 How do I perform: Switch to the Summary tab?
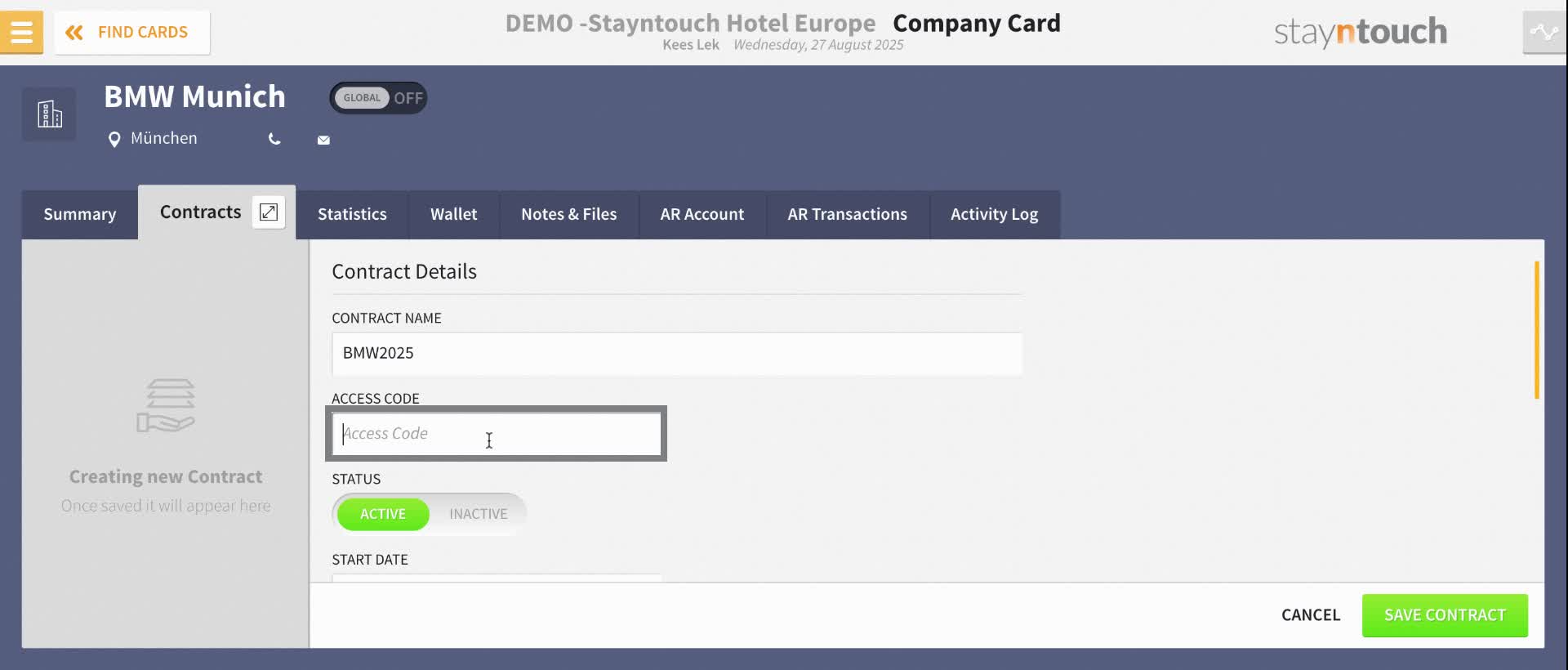click(x=80, y=214)
